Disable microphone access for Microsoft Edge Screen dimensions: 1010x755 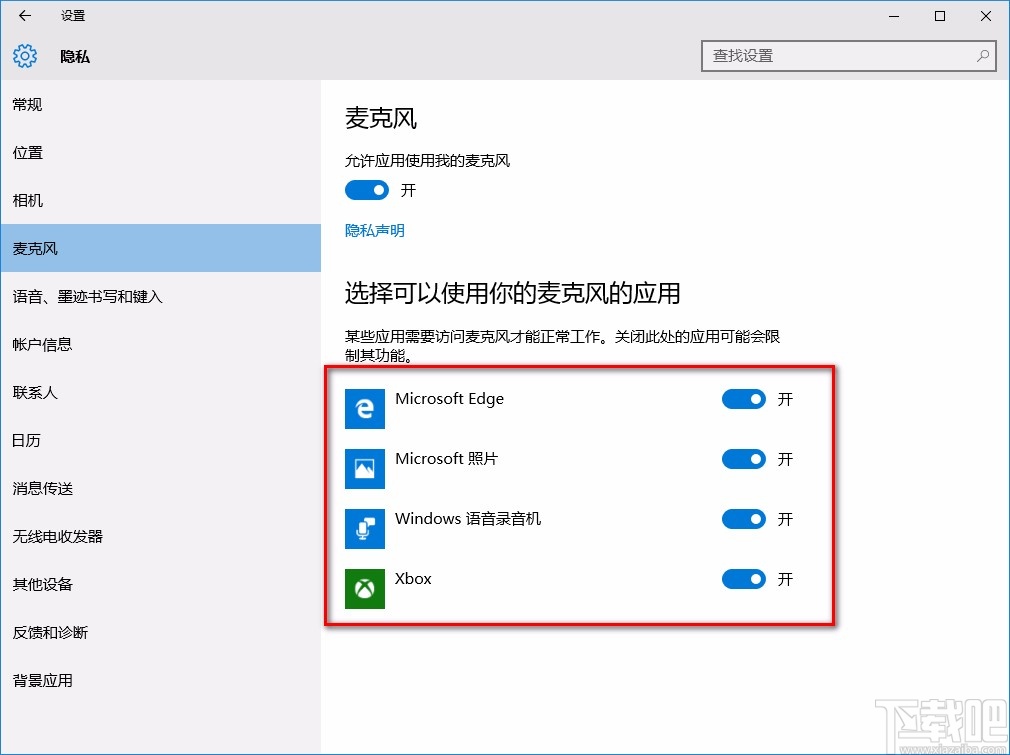[x=744, y=399]
